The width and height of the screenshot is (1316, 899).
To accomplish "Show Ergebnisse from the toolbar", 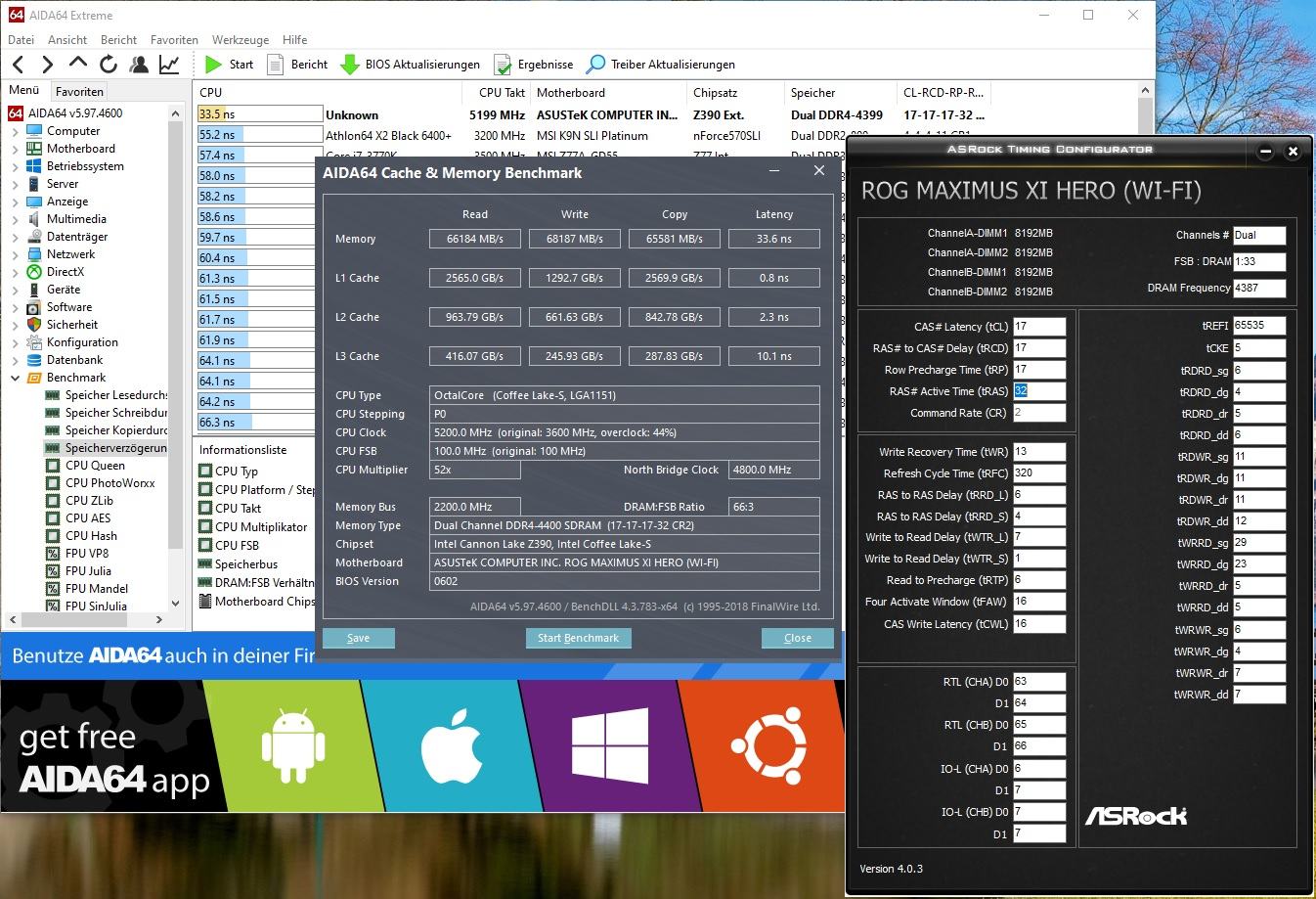I will point(533,65).
